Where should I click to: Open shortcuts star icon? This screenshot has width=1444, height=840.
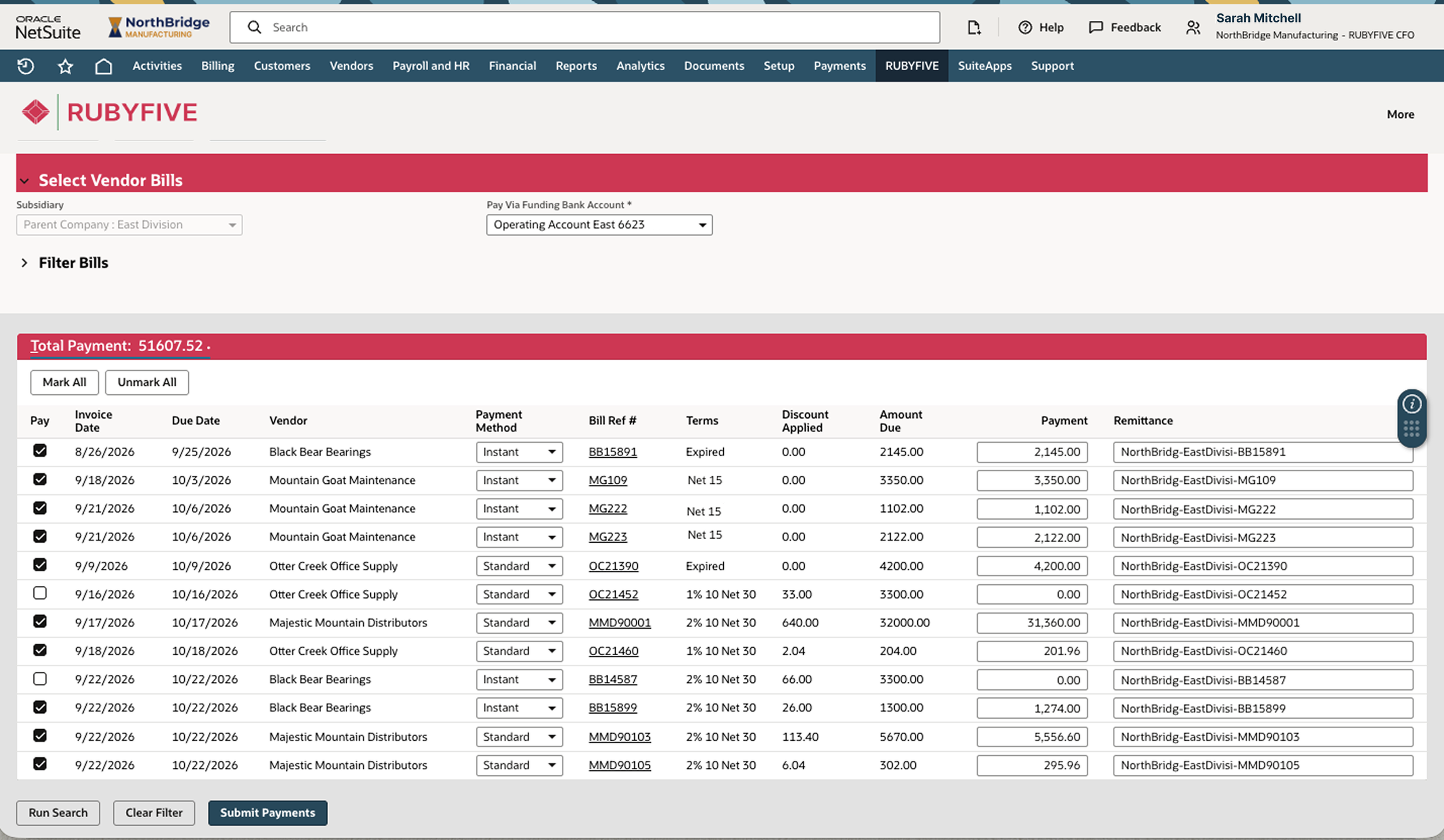click(65, 66)
